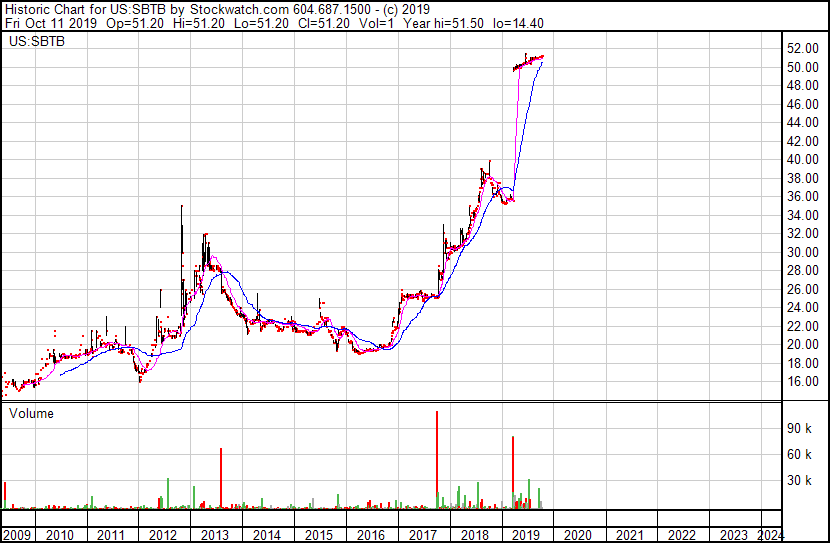
Task: Click the 'Op=51.20' open price value
Action: [135, 23]
